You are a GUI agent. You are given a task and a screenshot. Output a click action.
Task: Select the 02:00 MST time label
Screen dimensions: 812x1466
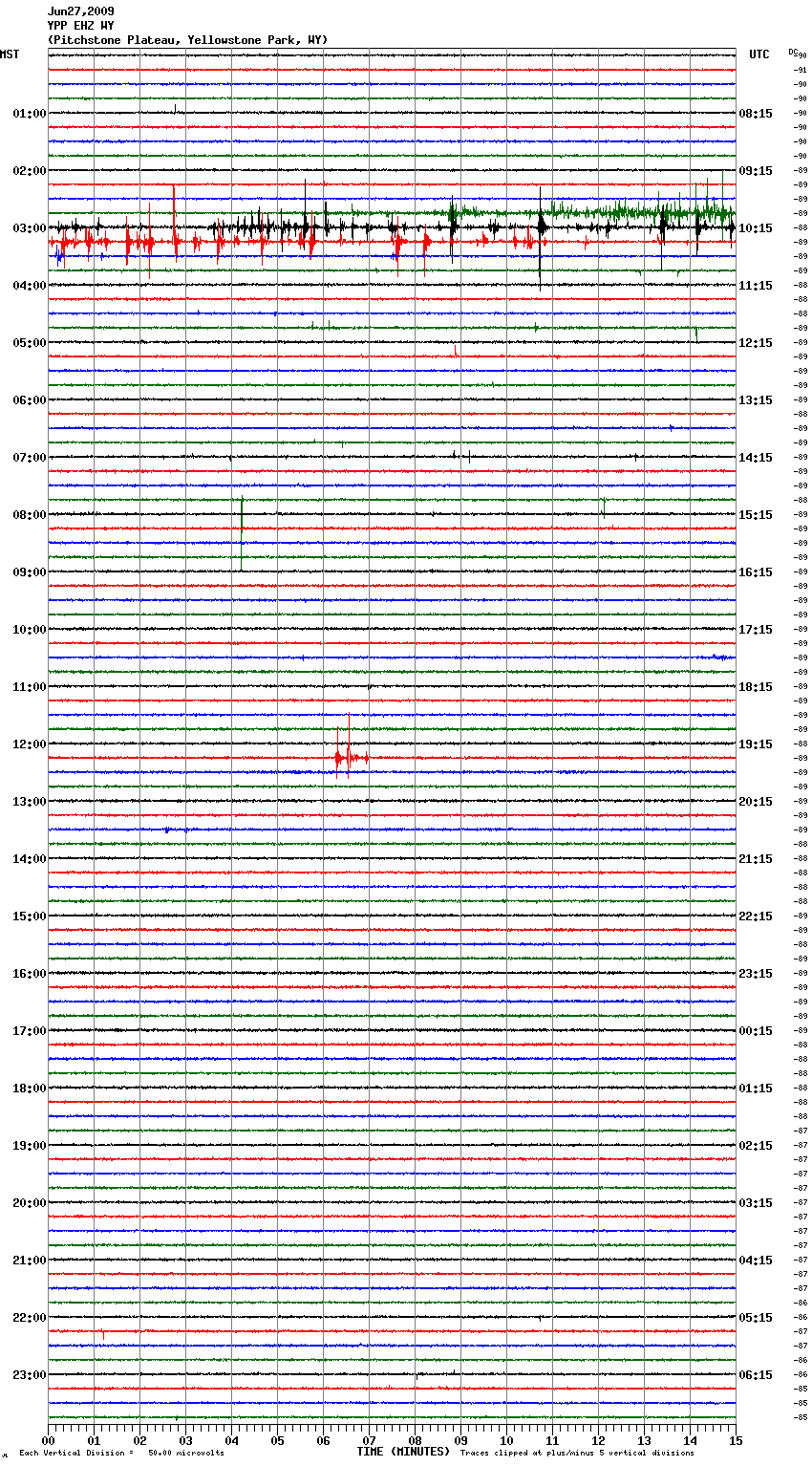tap(30, 171)
